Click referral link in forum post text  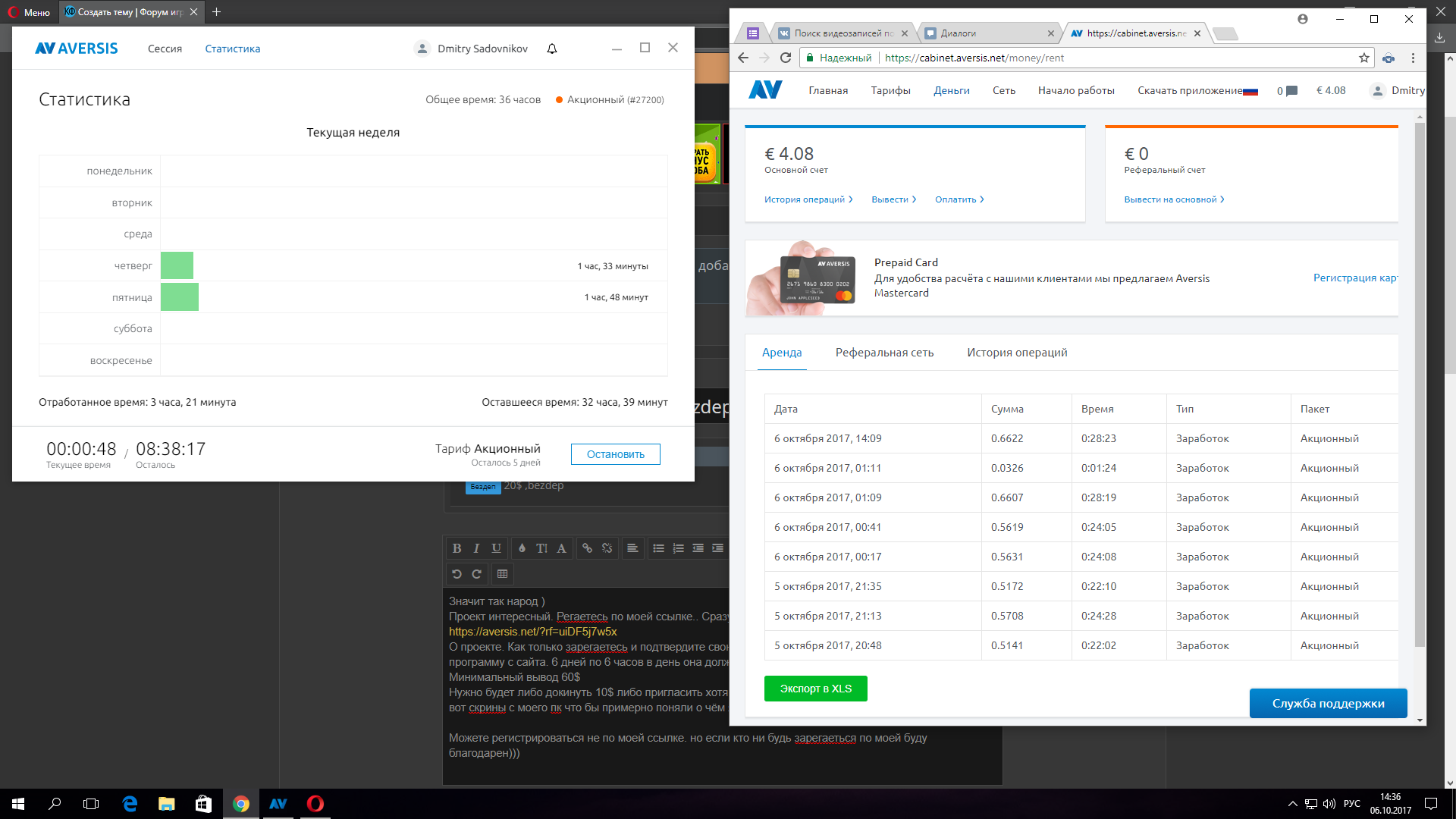[x=532, y=632]
